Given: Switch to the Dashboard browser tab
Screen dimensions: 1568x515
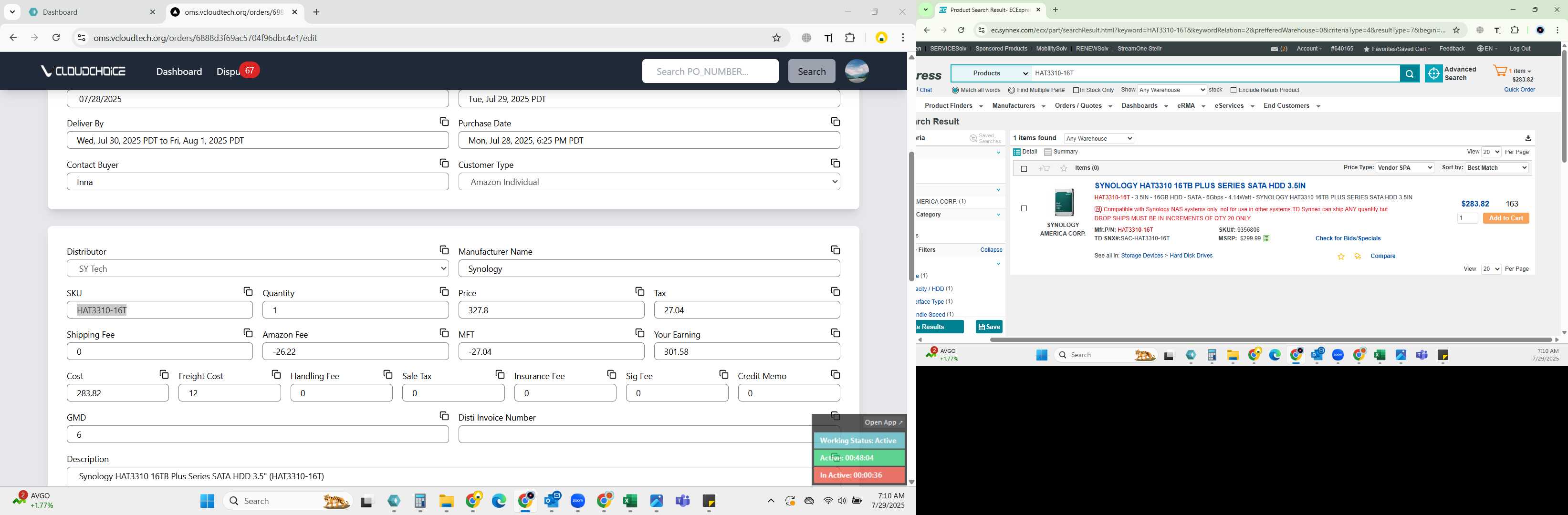Looking at the screenshot, I should click(92, 12).
